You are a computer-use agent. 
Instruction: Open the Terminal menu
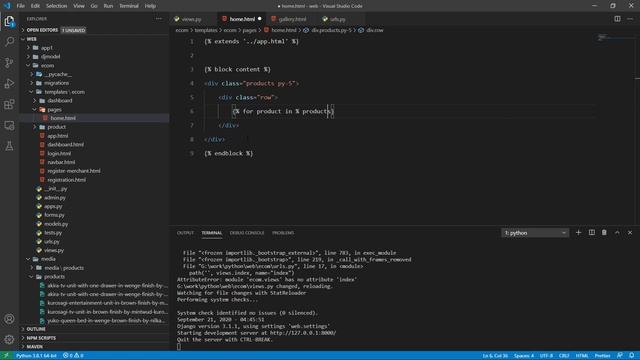click(x=129, y=6)
